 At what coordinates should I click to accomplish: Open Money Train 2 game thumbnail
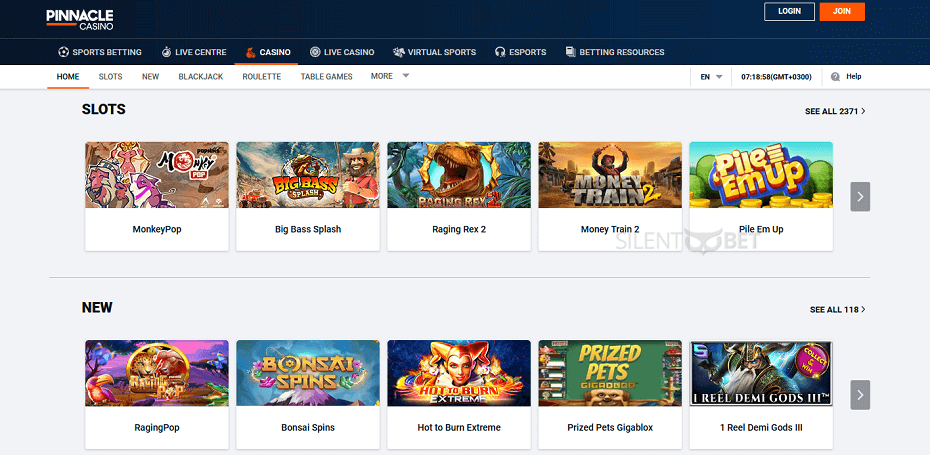pos(610,174)
